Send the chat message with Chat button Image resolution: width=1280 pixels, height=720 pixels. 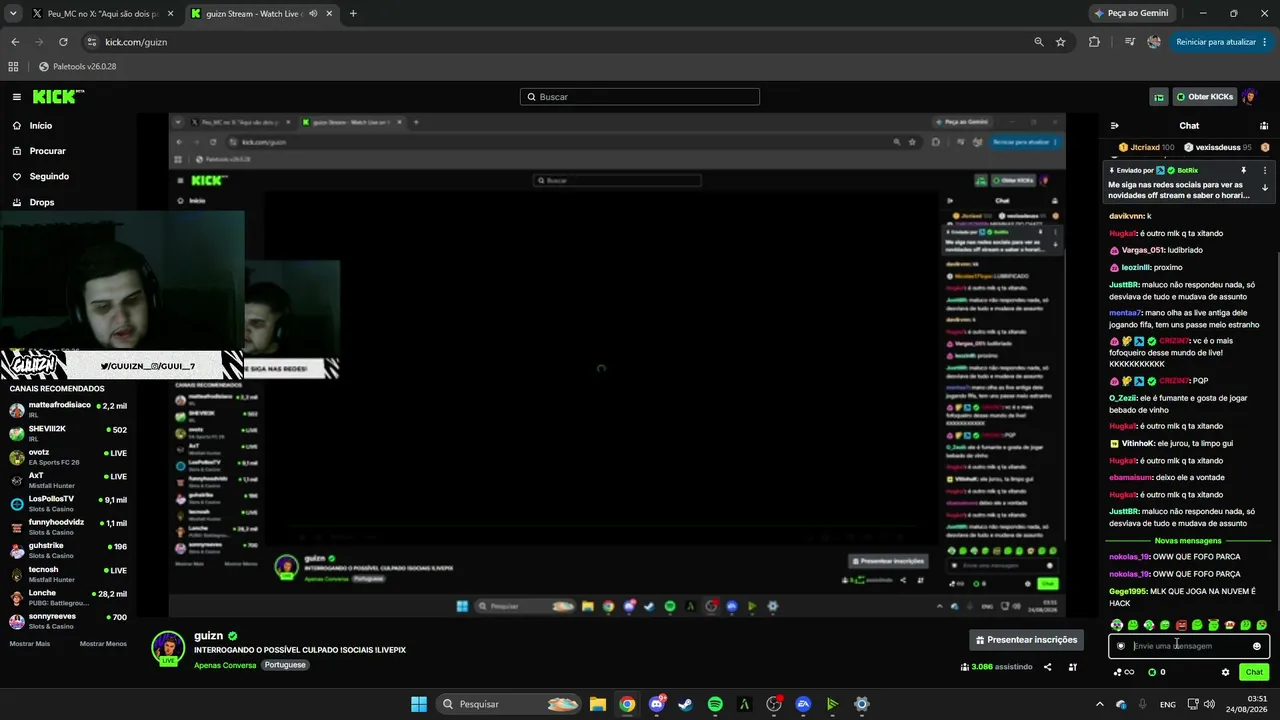pos(1254,672)
